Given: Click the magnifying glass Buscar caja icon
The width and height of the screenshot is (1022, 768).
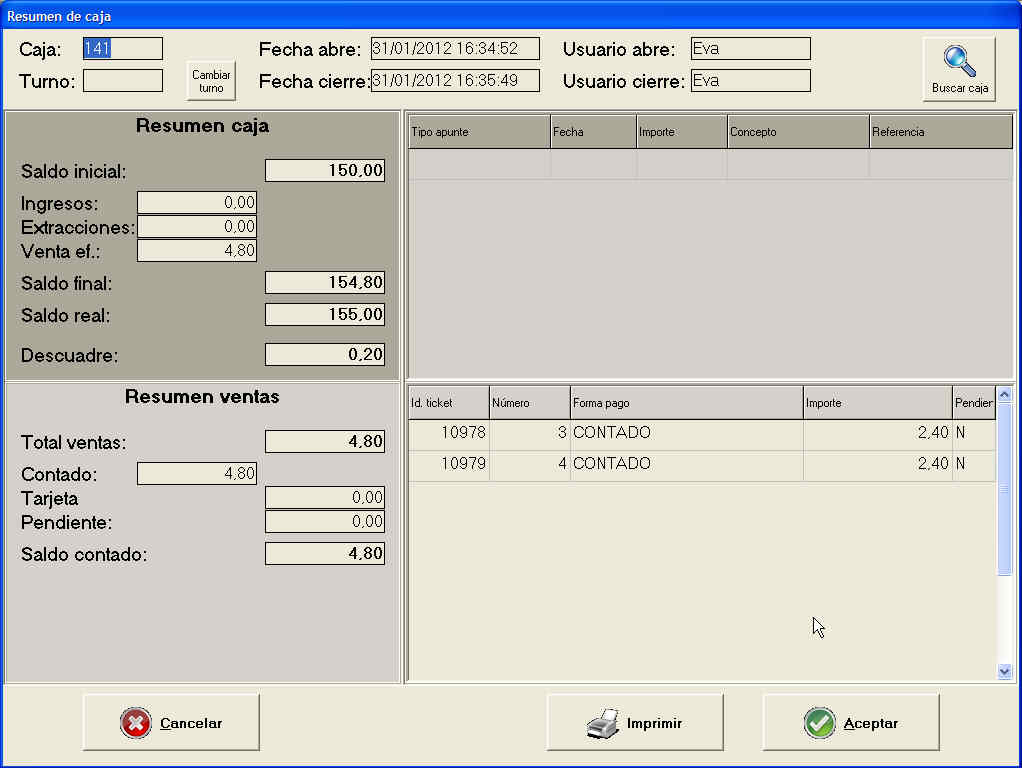Looking at the screenshot, I should [959, 61].
